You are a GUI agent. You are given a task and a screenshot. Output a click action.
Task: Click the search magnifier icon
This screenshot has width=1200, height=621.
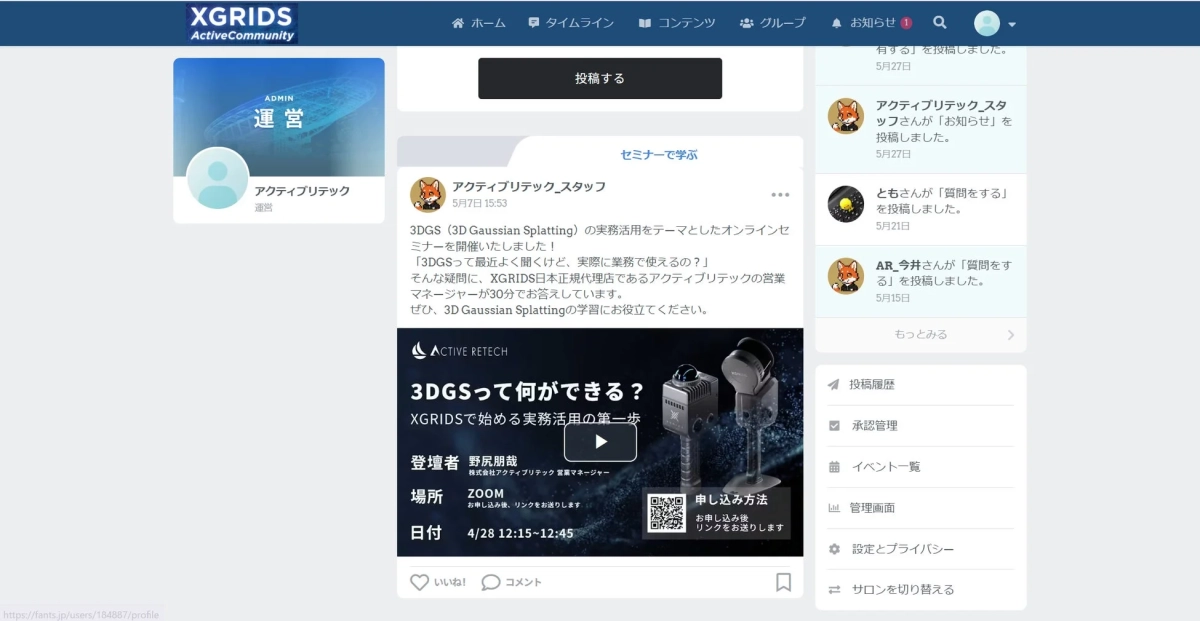pos(940,23)
